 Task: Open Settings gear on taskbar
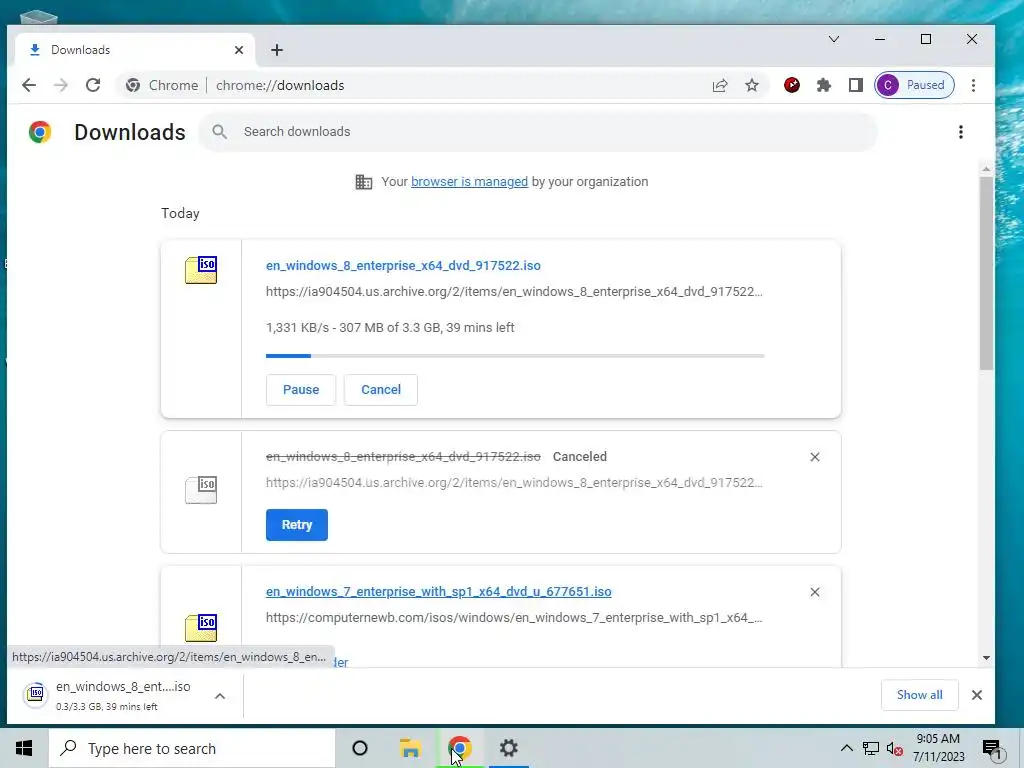click(x=509, y=748)
